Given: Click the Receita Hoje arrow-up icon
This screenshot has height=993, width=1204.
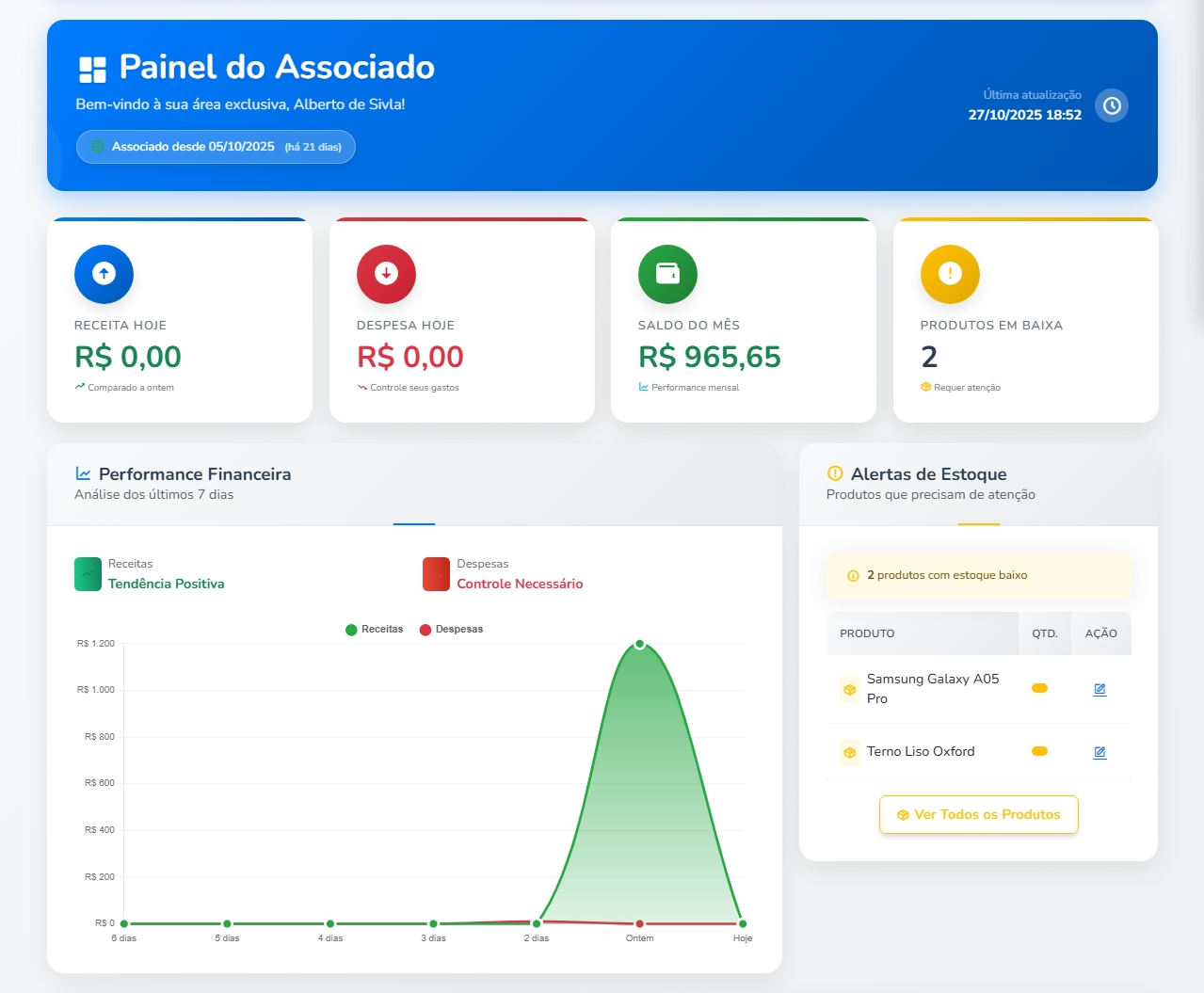Looking at the screenshot, I should [x=104, y=274].
